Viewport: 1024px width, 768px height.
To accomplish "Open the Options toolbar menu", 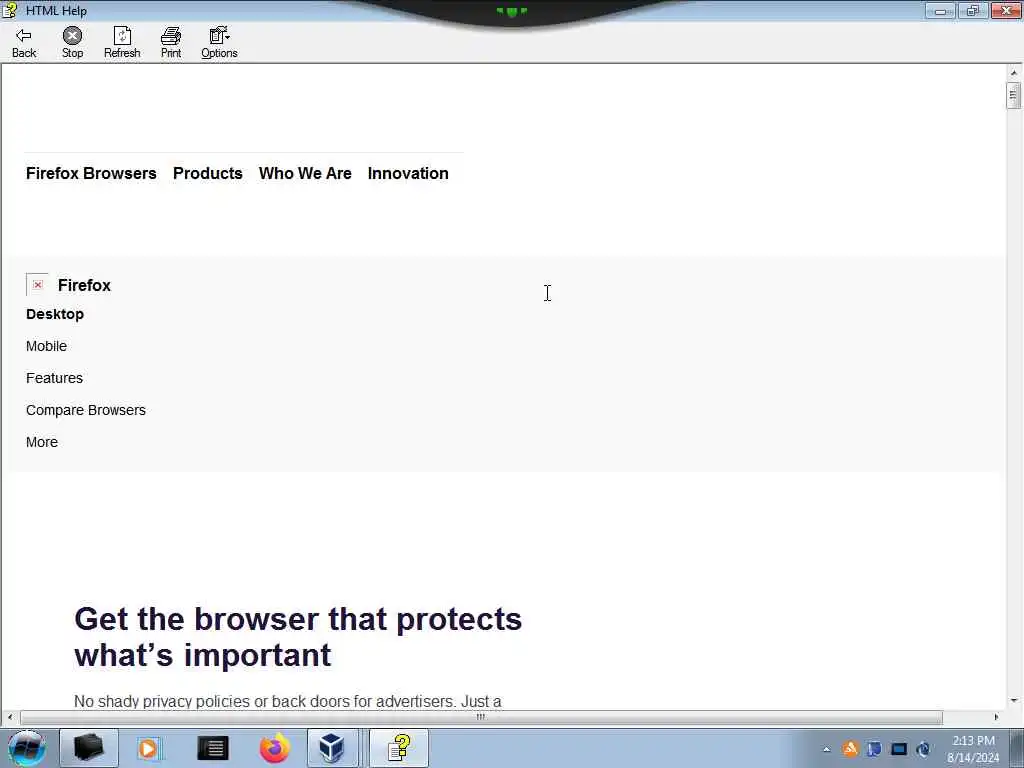I will click(219, 43).
